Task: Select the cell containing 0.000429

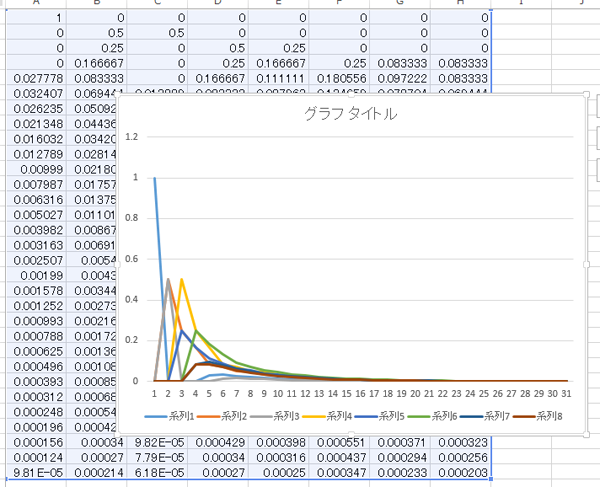Action: [218, 443]
